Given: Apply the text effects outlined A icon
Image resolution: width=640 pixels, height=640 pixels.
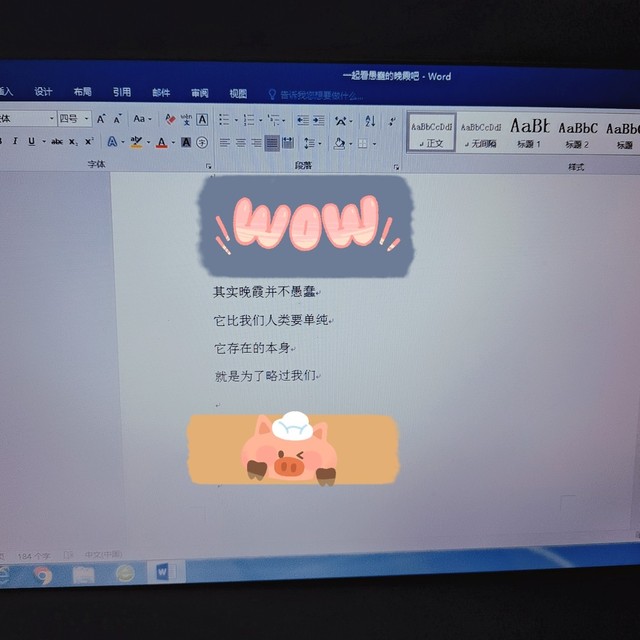Looking at the screenshot, I should click(112, 142).
